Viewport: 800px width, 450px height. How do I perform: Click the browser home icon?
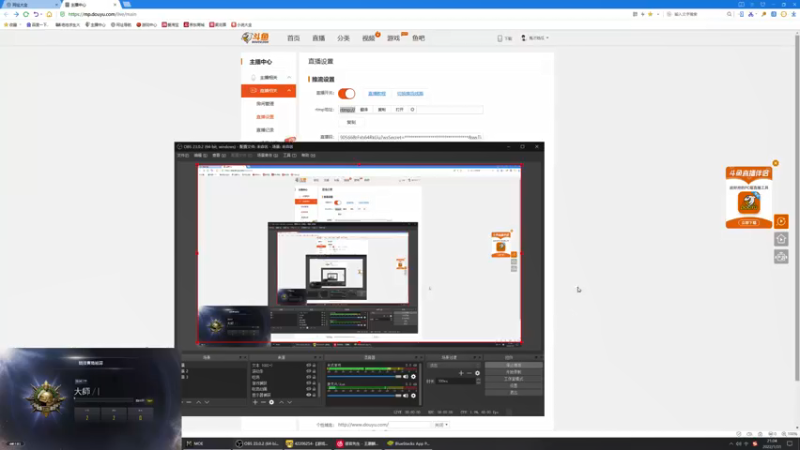tap(49, 14)
